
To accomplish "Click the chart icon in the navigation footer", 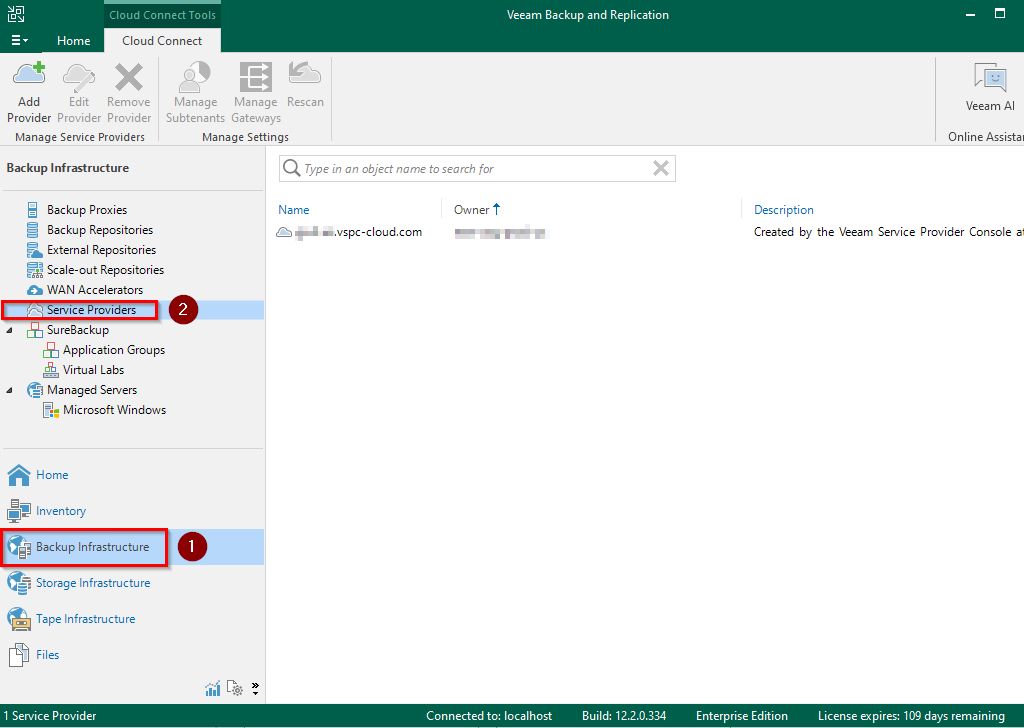I will (213, 688).
